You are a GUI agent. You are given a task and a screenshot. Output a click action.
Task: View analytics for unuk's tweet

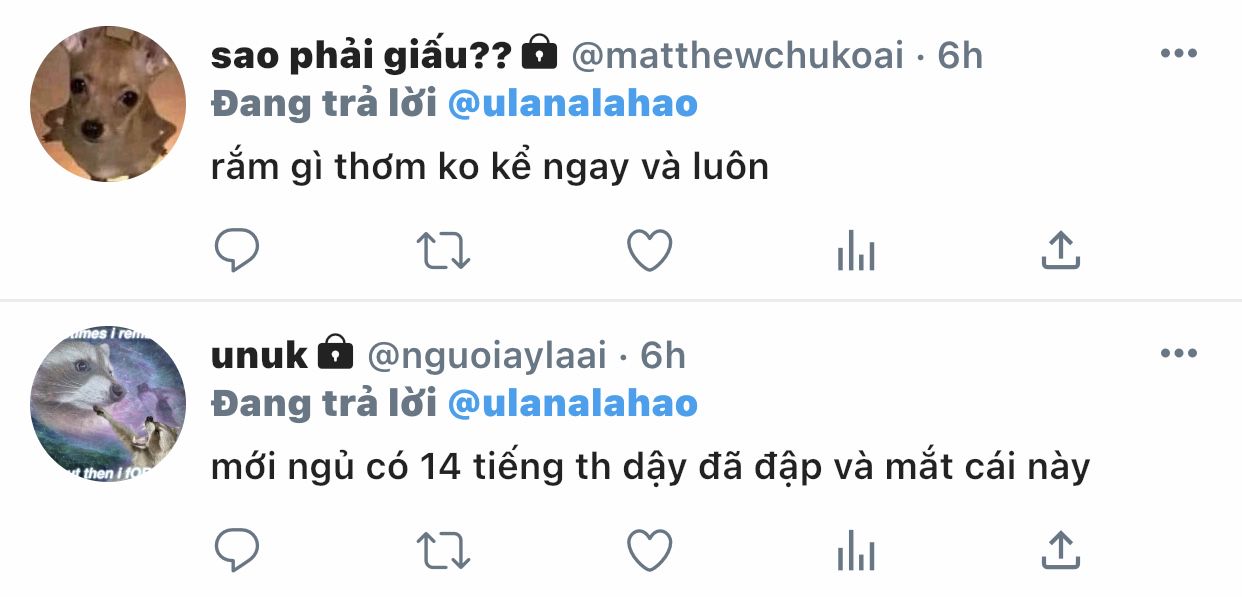click(x=855, y=550)
